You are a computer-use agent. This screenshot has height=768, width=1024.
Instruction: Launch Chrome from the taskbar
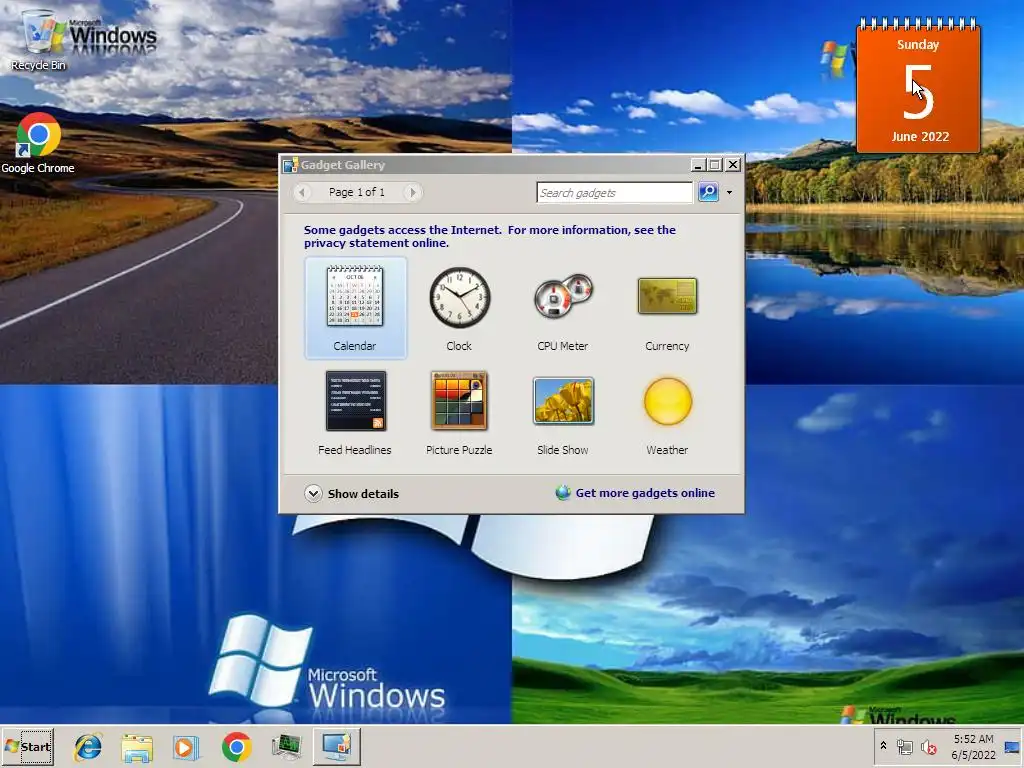click(236, 747)
